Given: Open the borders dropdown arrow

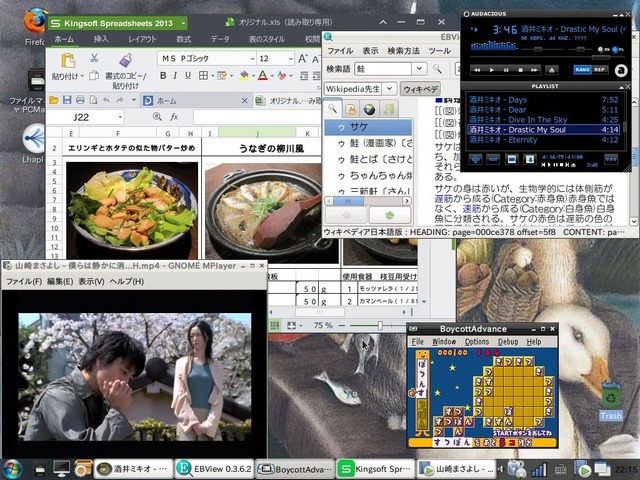Looking at the screenshot, I should [212, 76].
